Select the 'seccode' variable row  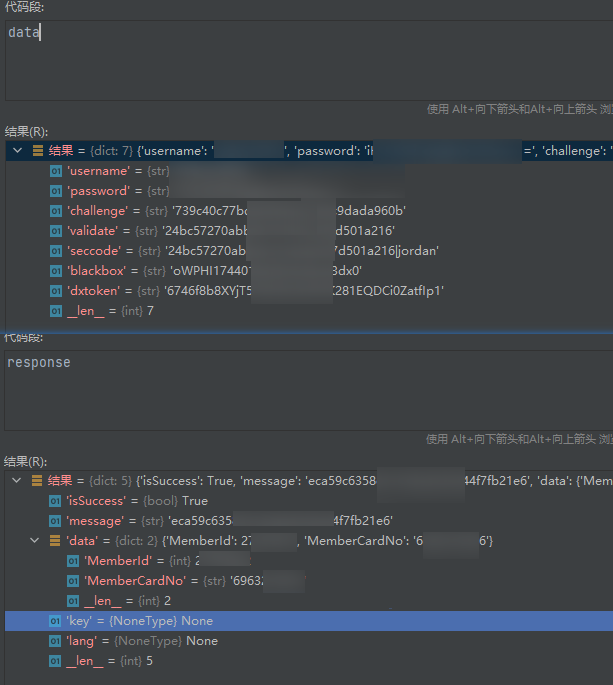309,251
